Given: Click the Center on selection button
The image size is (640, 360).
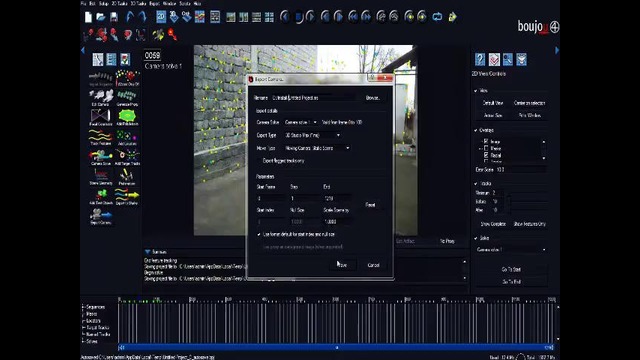Looking at the screenshot, I should (529, 103).
